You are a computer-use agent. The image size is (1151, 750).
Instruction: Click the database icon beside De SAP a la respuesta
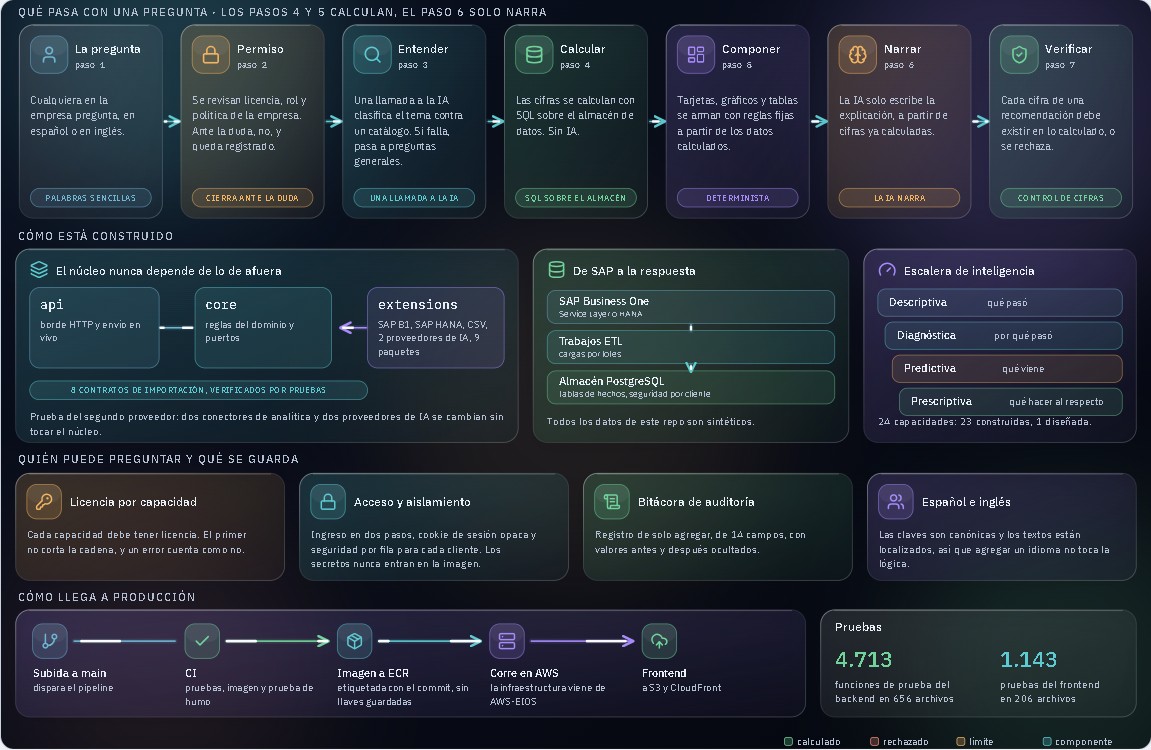click(556, 270)
